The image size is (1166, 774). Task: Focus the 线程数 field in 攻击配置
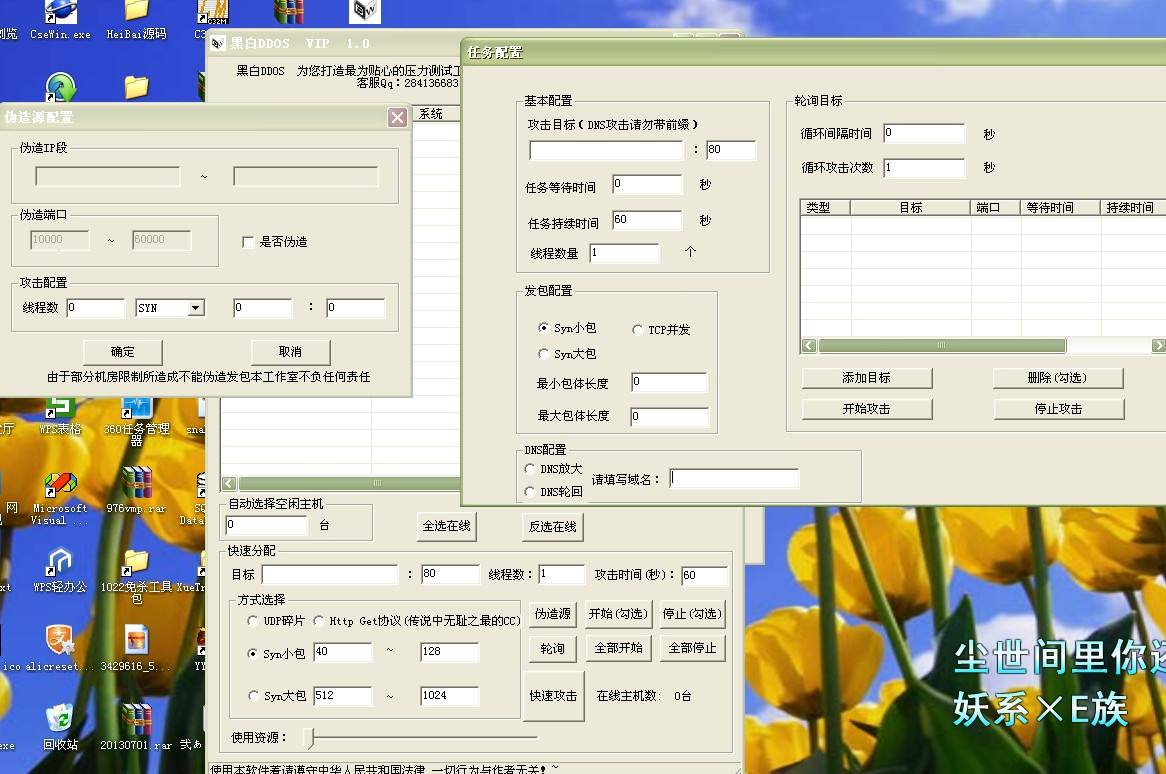(95, 308)
